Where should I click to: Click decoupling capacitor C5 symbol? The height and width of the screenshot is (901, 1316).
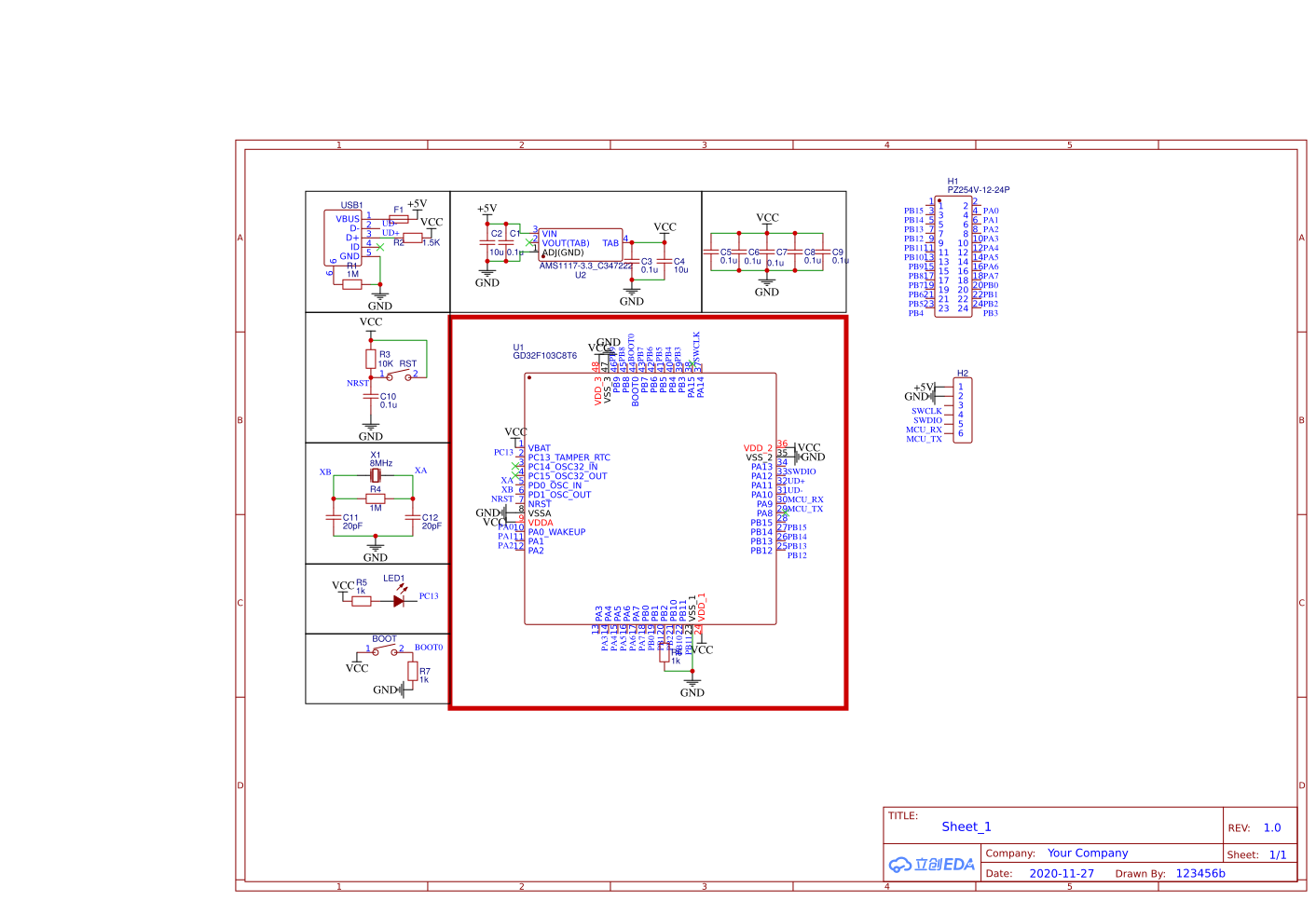click(x=711, y=253)
